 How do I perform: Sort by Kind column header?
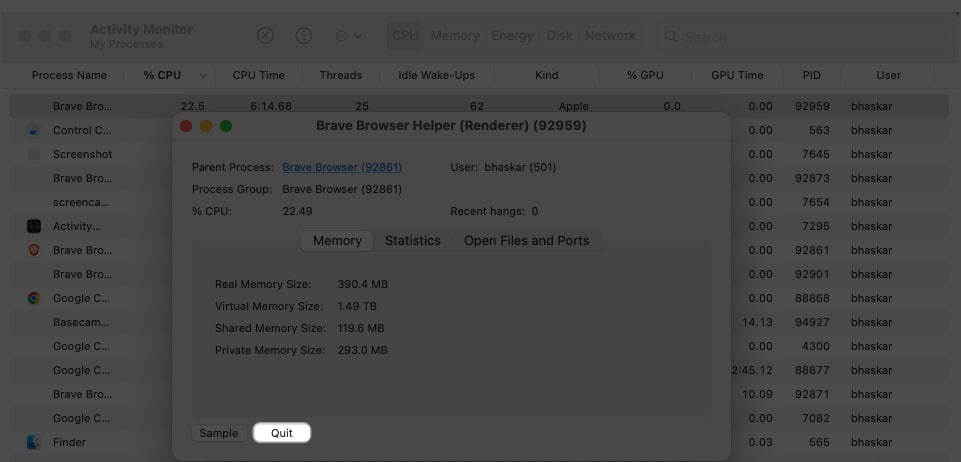547,75
